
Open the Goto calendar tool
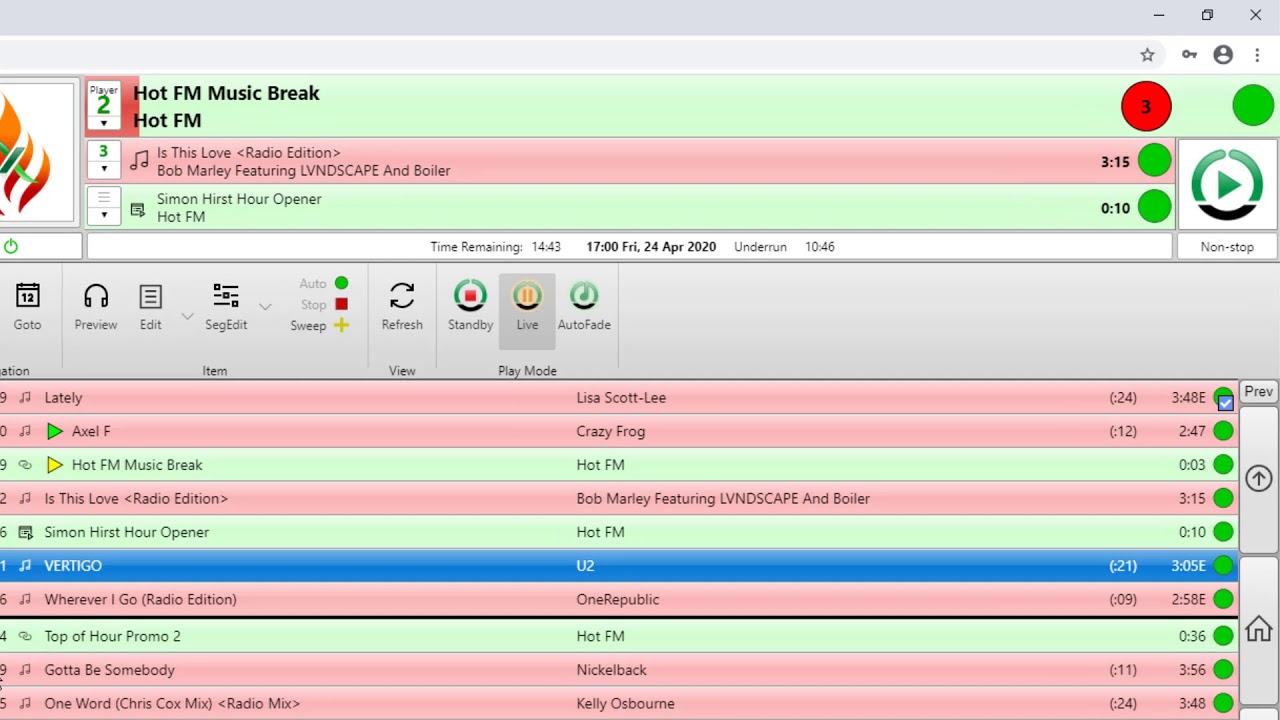click(x=27, y=306)
